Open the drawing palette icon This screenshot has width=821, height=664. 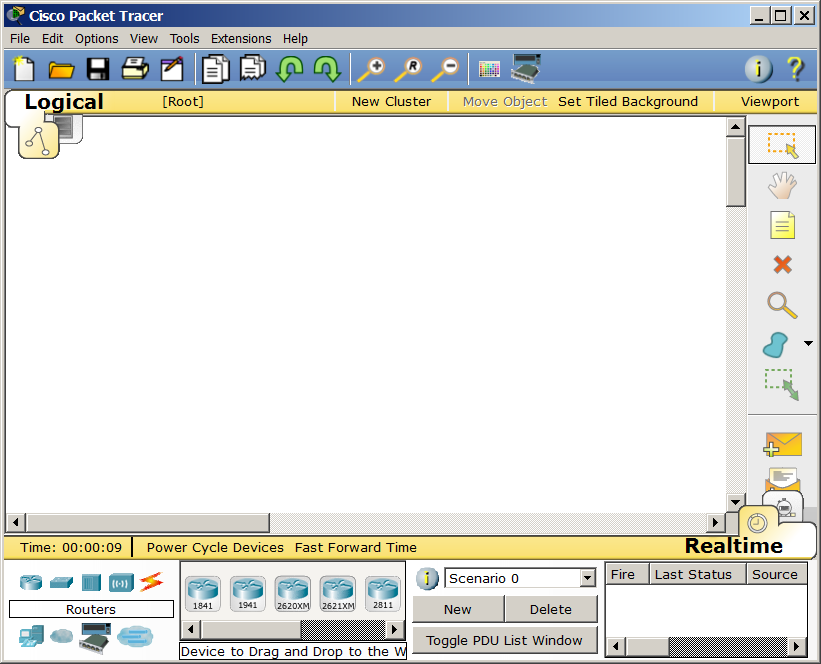489,69
